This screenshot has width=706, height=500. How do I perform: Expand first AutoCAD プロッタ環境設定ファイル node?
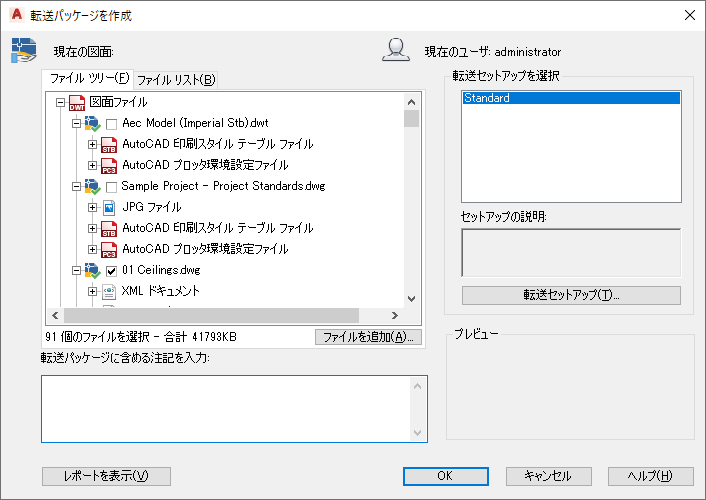point(92,166)
